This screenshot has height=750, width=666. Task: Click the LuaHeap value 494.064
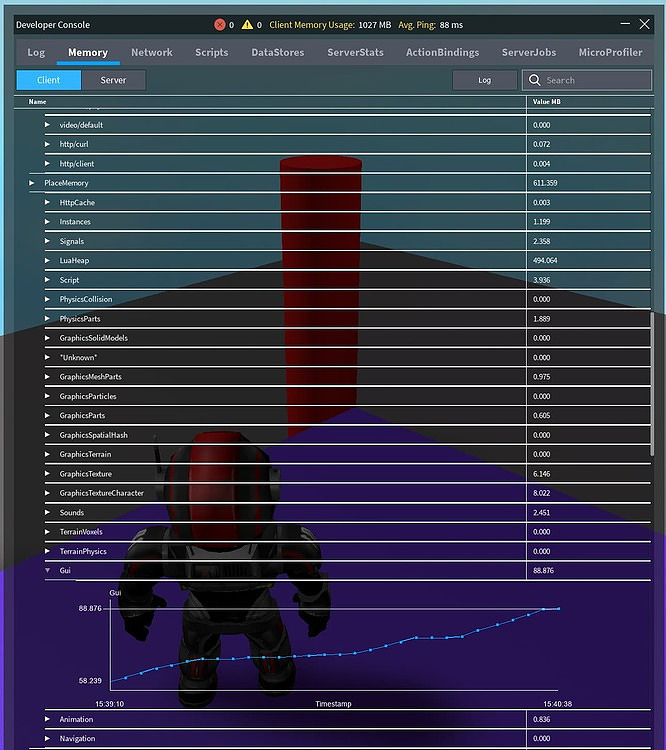[545, 260]
